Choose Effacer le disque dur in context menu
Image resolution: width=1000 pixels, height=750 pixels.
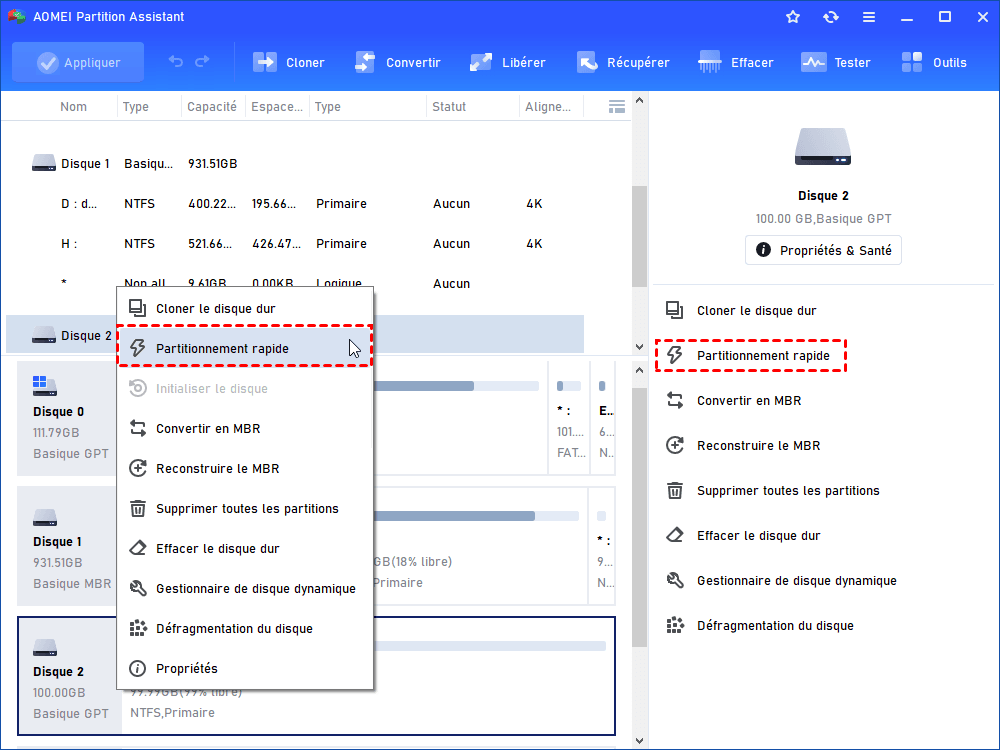click(245, 548)
